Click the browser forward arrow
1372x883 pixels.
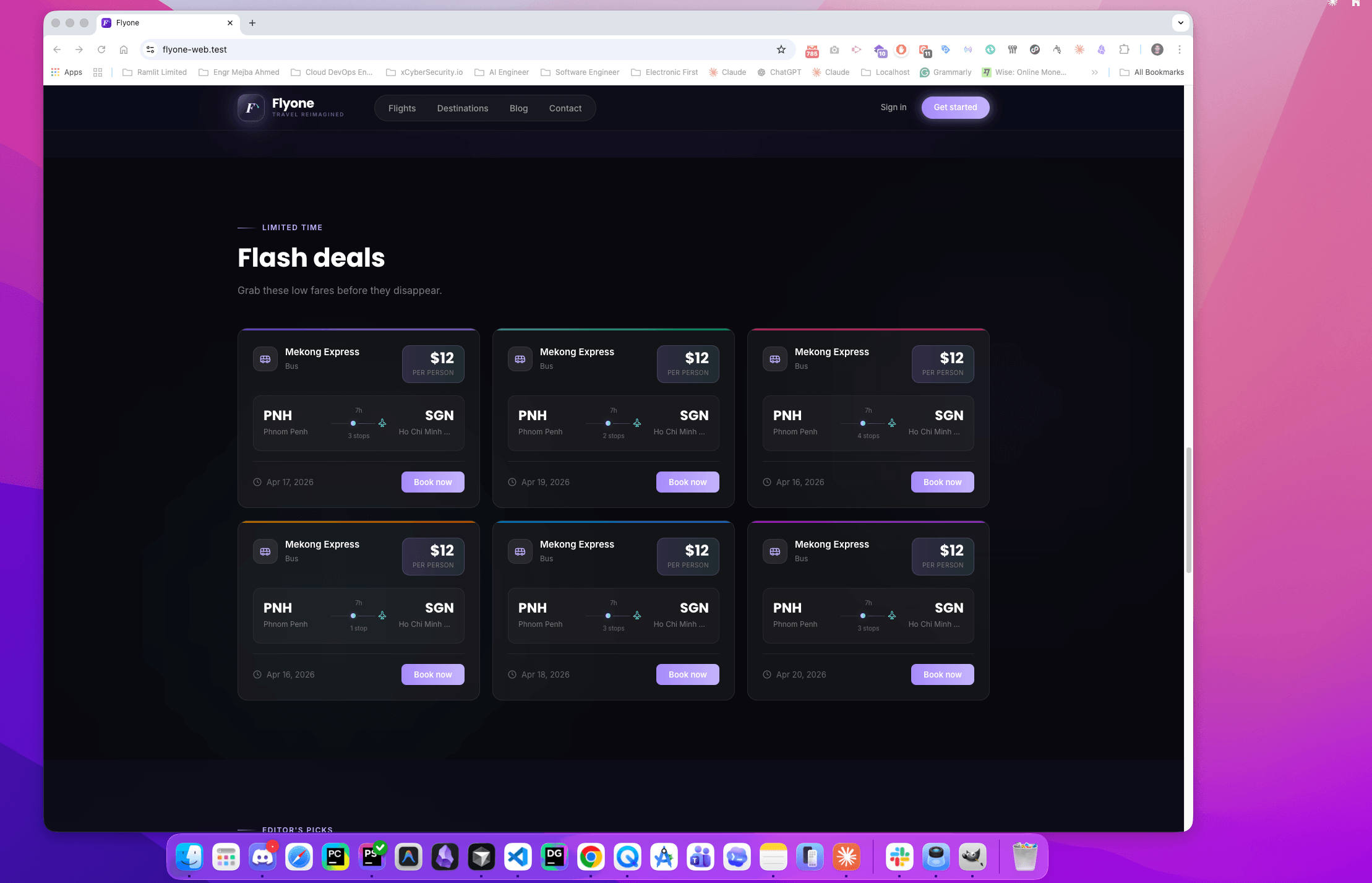79,50
